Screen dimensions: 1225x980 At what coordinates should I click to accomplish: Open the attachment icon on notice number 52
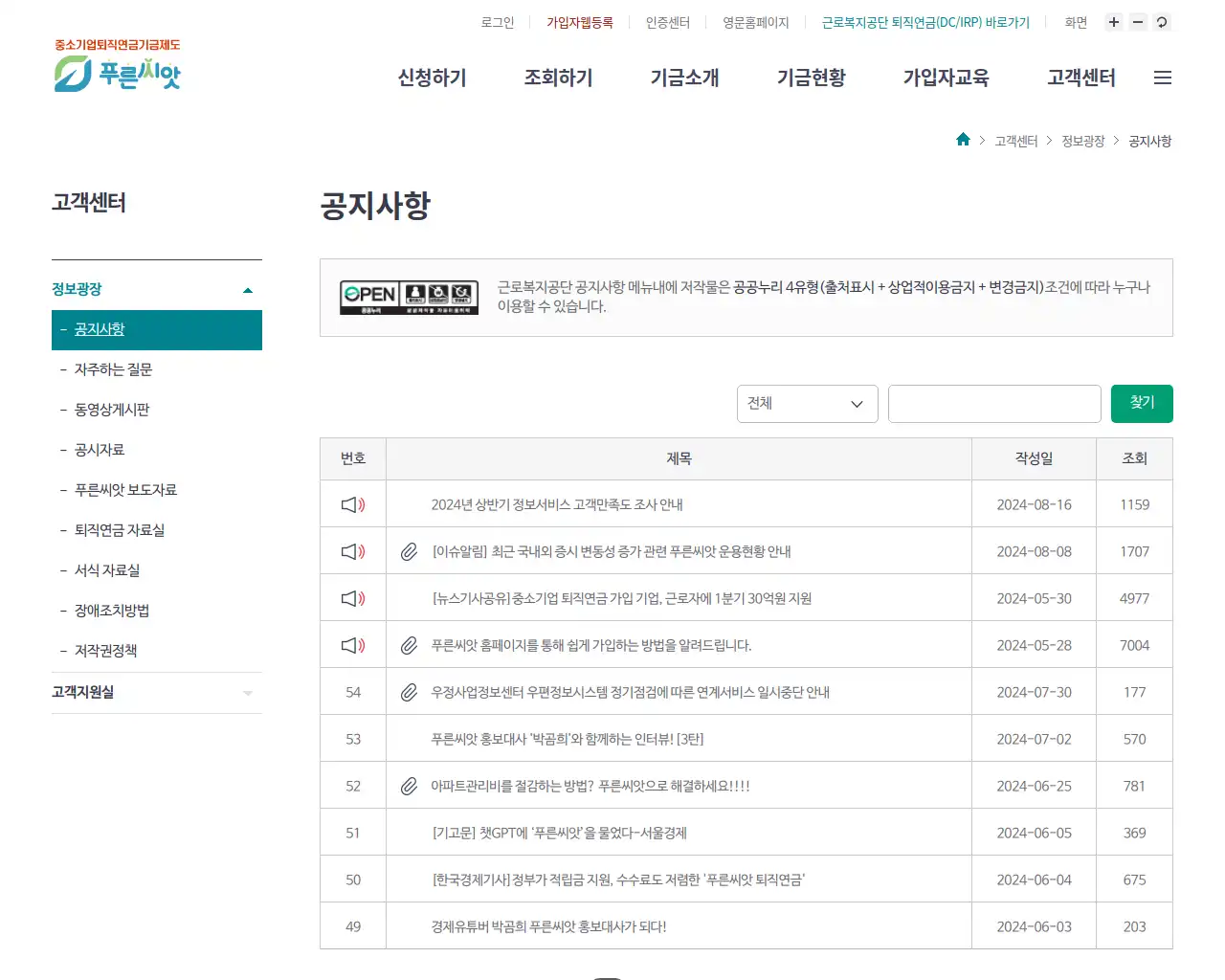click(x=408, y=785)
